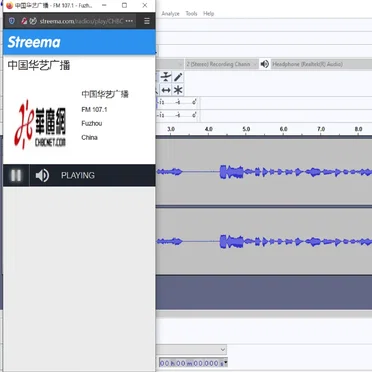372x372 pixels.
Task: Click the 5.0 mark on the timeline ruler
Action: click(246, 129)
